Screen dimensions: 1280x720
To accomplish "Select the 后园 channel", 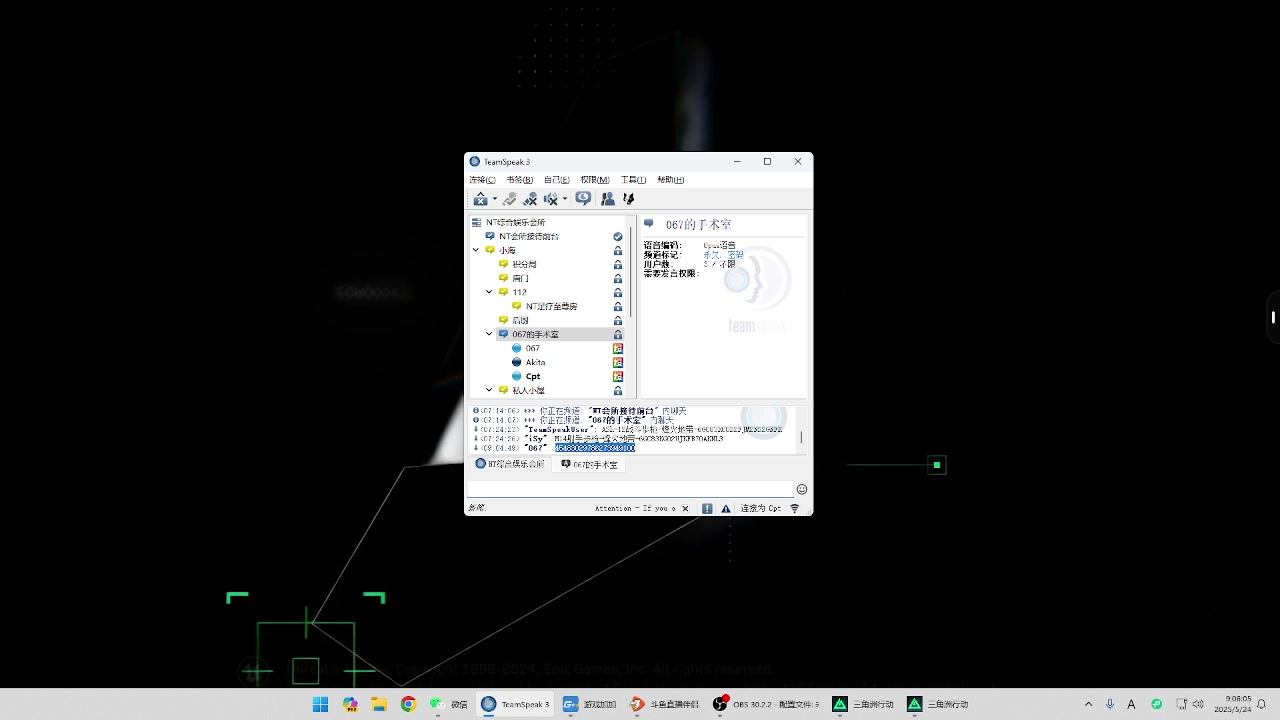I will 520,320.
